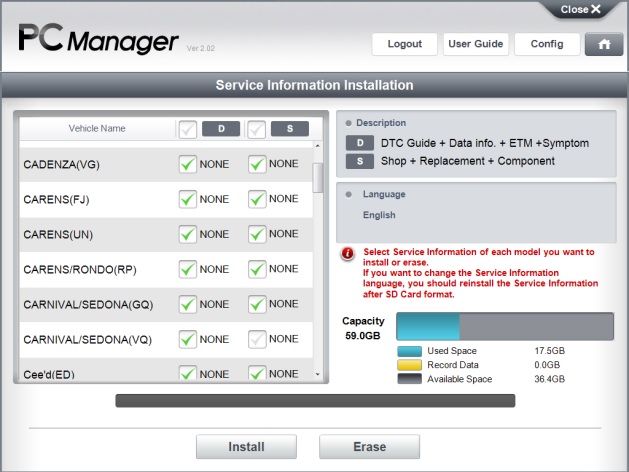Uncheck S checkbox for CARENS(FJ)
The image size is (629, 472).
pyautogui.click(x=257, y=199)
